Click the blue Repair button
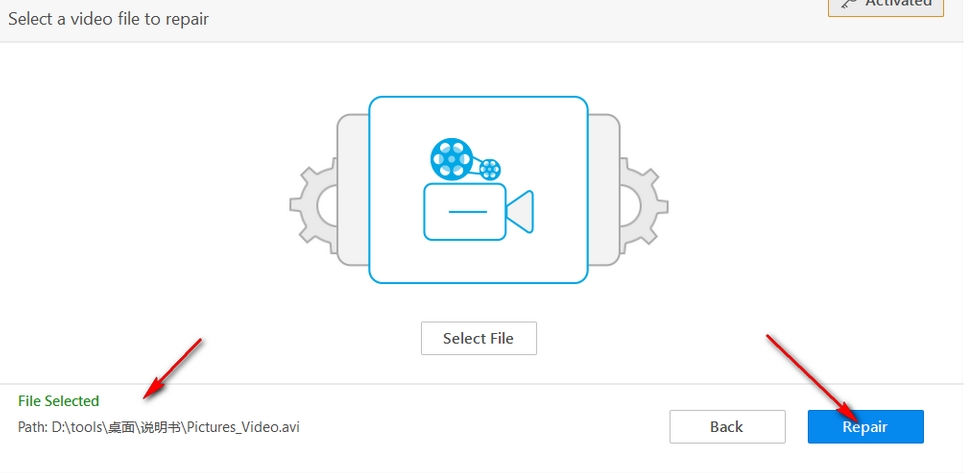The width and height of the screenshot is (964, 473). click(x=865, y=426)
